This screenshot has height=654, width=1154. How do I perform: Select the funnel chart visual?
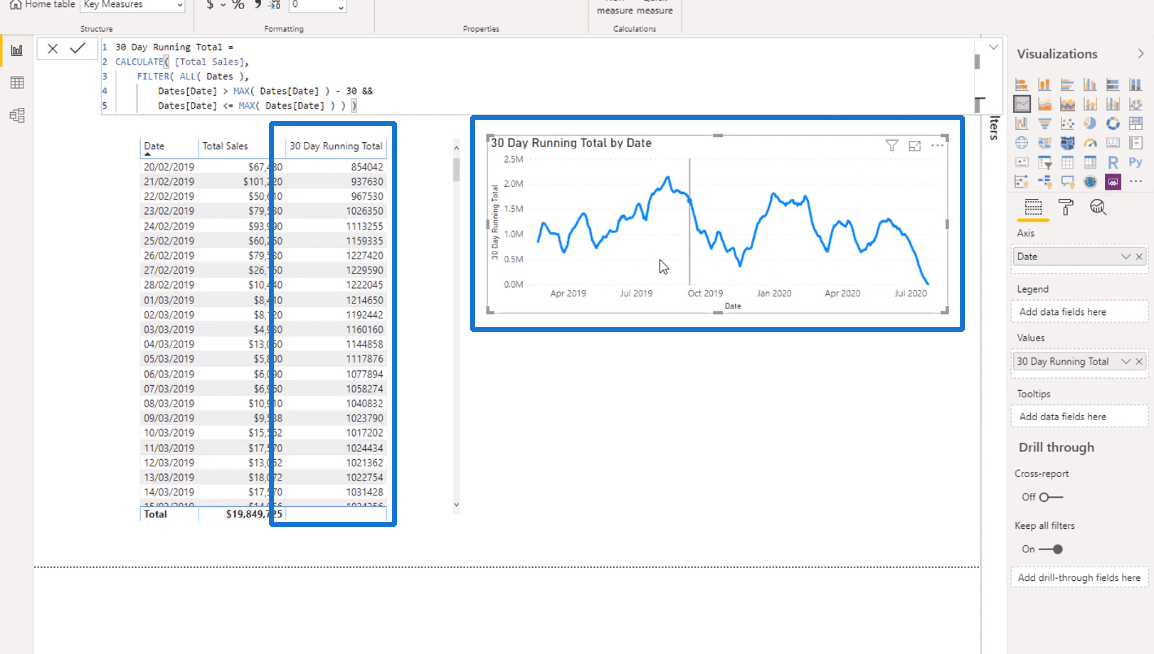(x=1044, y=124)
